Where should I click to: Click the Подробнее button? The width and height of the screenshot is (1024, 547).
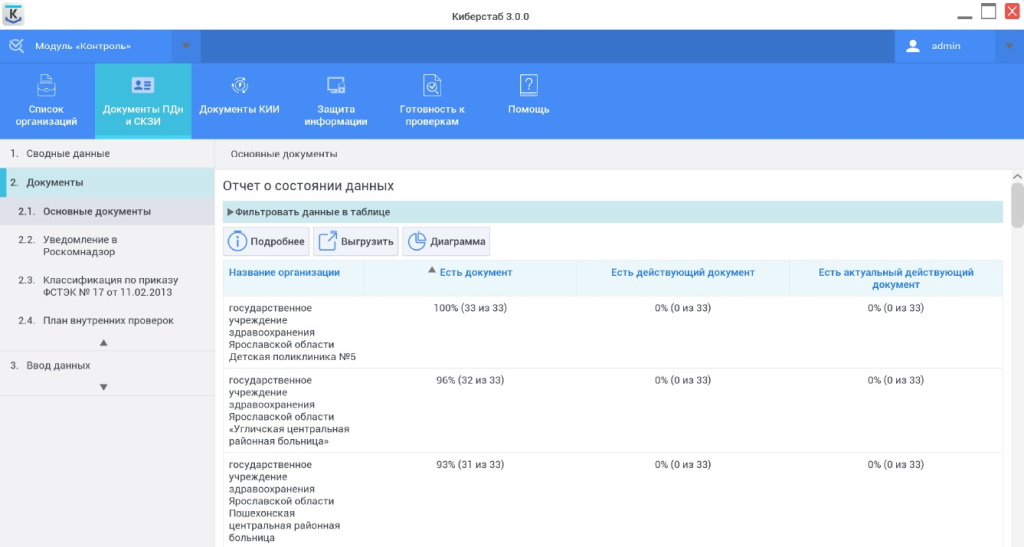point(266,242)
